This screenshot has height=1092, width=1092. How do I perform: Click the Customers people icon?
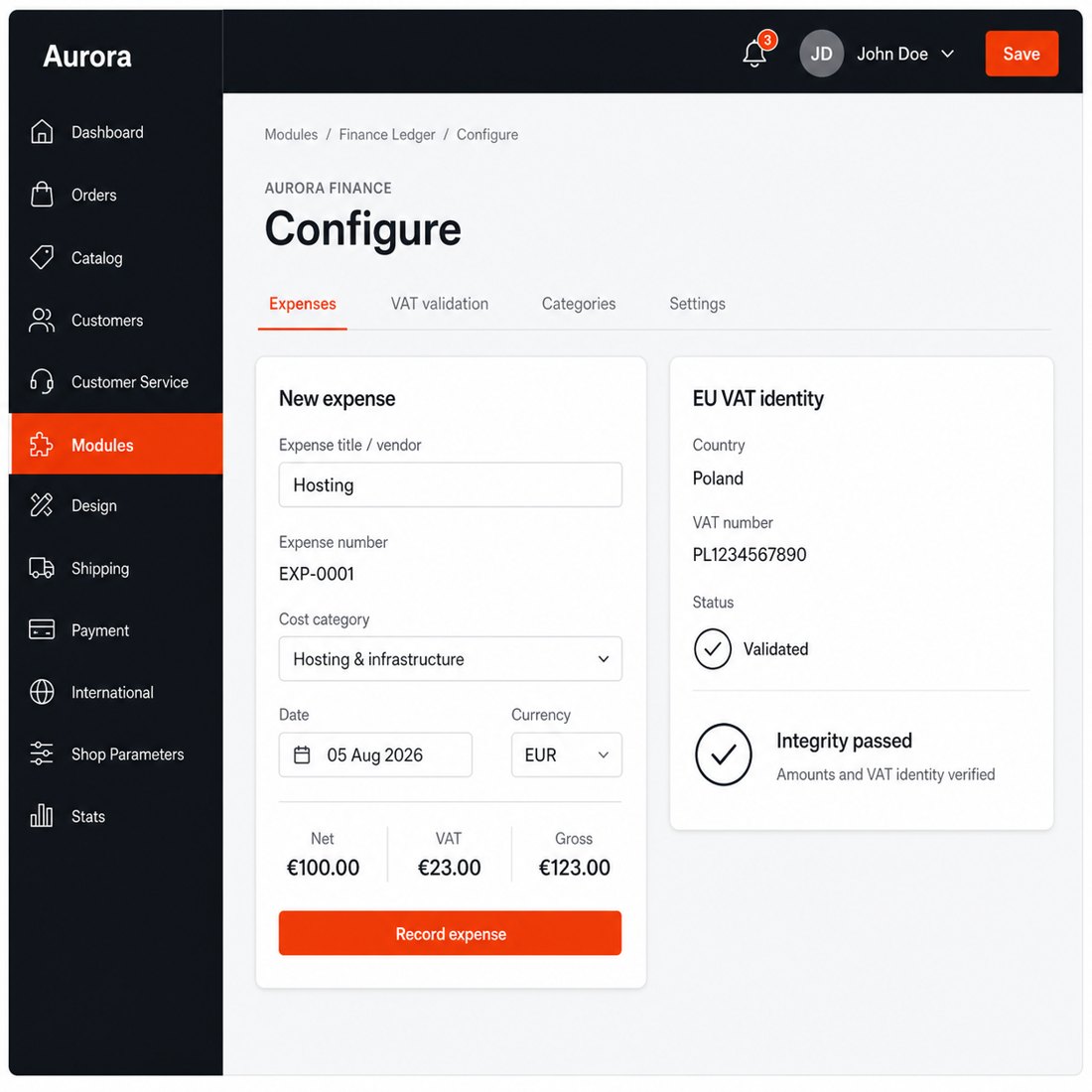tap(42, 320)
